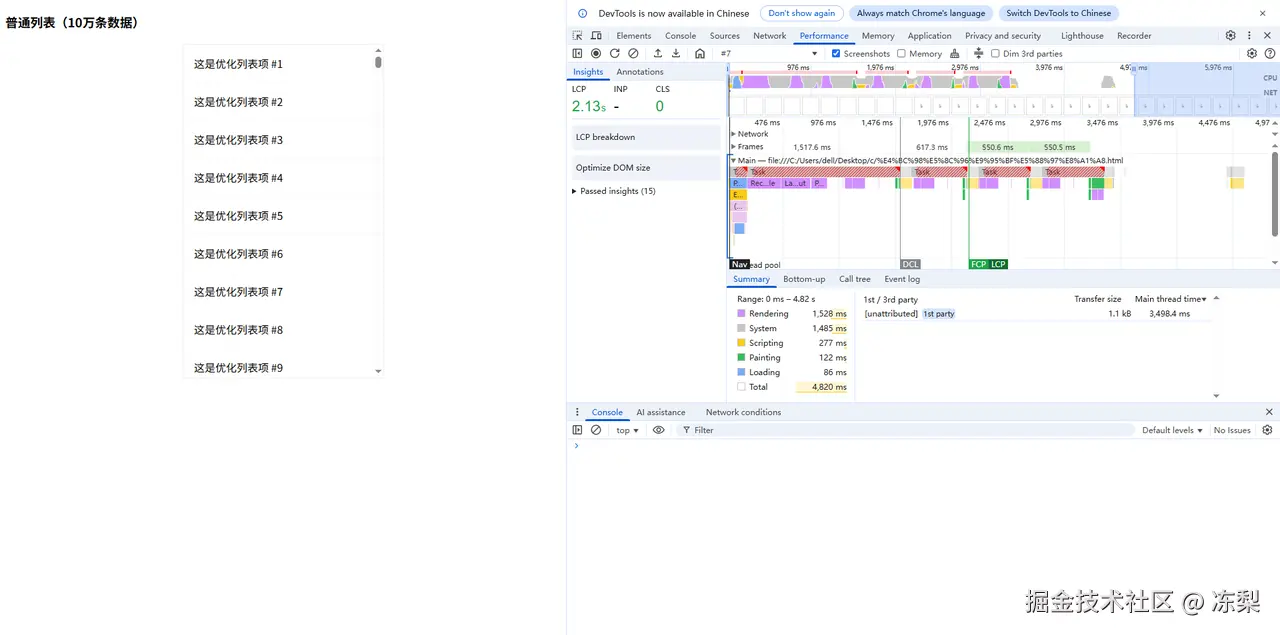Go to the Performance home landing page
The image size is (1280, 635).
click(x=700, y=54)
